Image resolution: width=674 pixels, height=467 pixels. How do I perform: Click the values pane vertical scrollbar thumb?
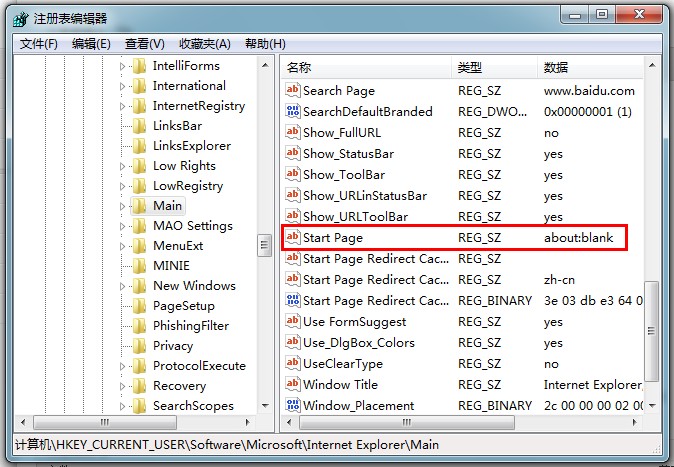pyautogui.click(x=652, y=331)
